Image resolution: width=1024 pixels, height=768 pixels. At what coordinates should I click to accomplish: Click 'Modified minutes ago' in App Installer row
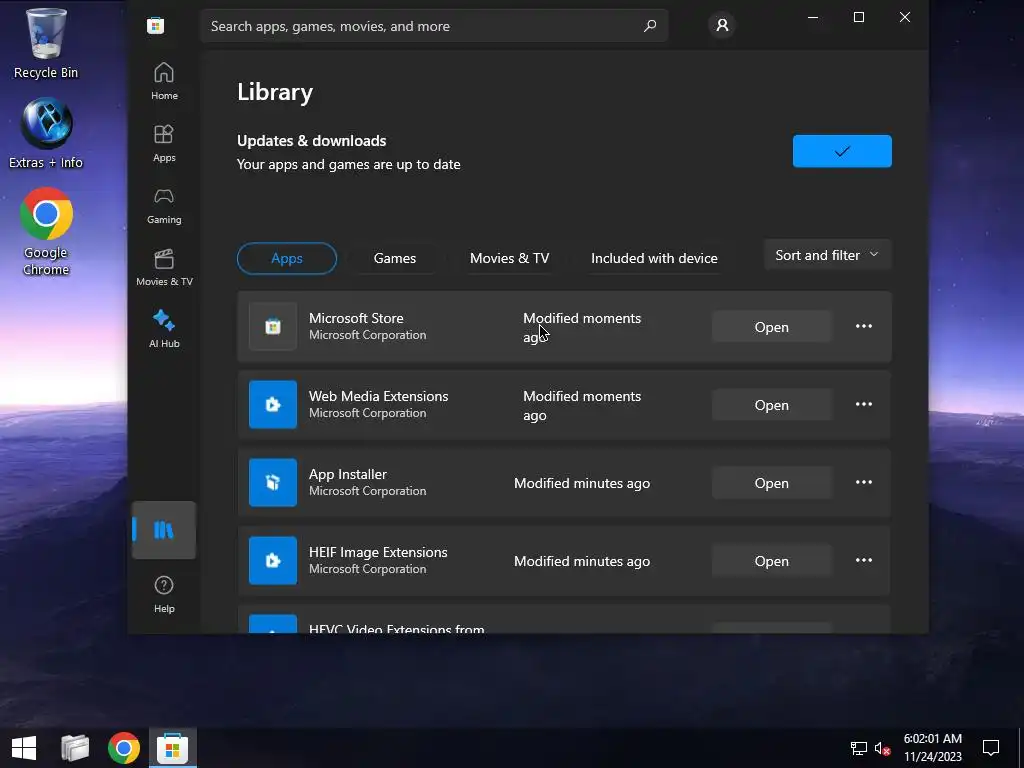pos(582,483)
